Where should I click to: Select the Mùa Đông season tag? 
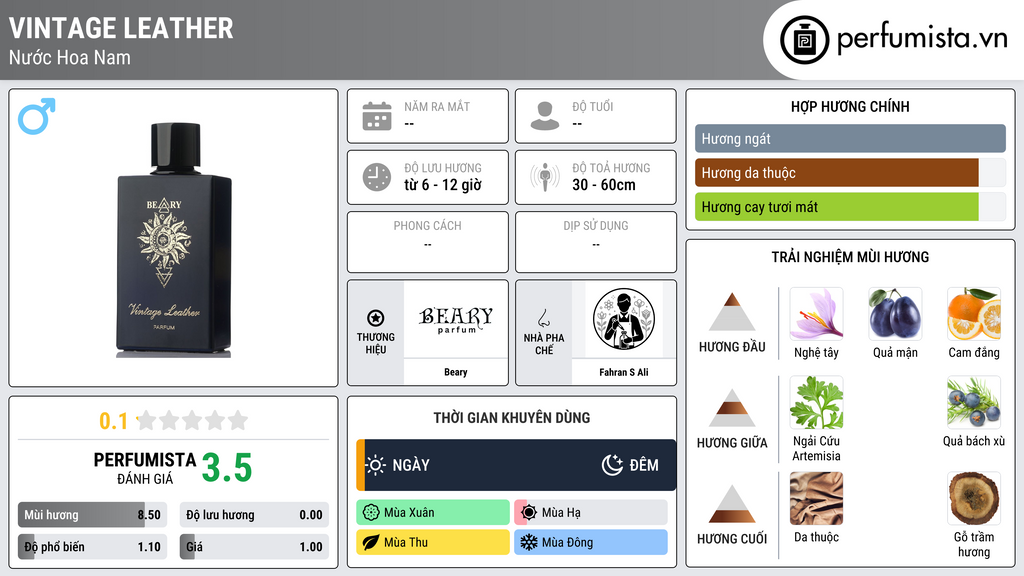click(x=591, y=542)
